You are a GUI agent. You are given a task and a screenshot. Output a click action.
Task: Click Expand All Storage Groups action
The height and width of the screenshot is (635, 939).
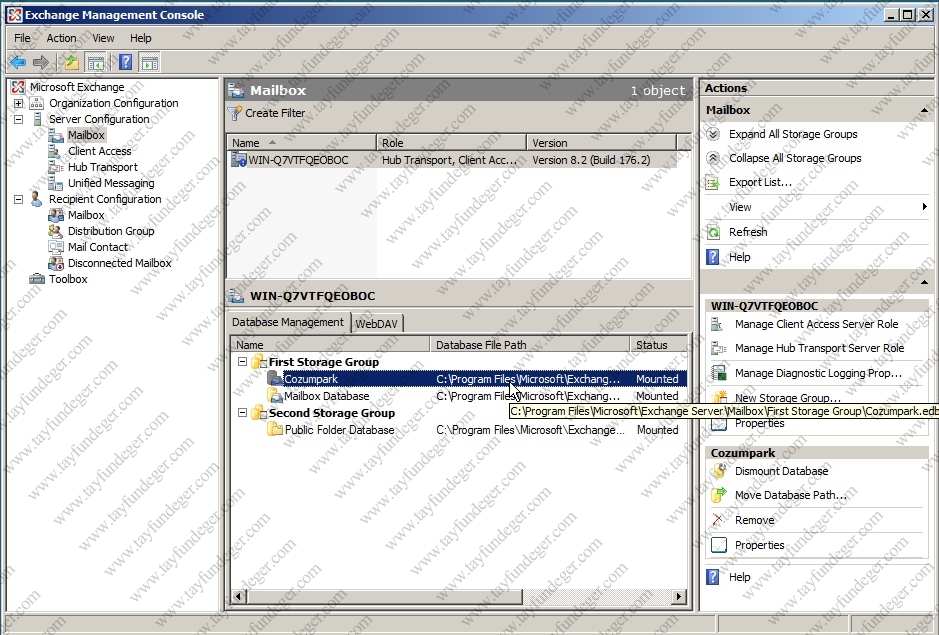[793, 134]
